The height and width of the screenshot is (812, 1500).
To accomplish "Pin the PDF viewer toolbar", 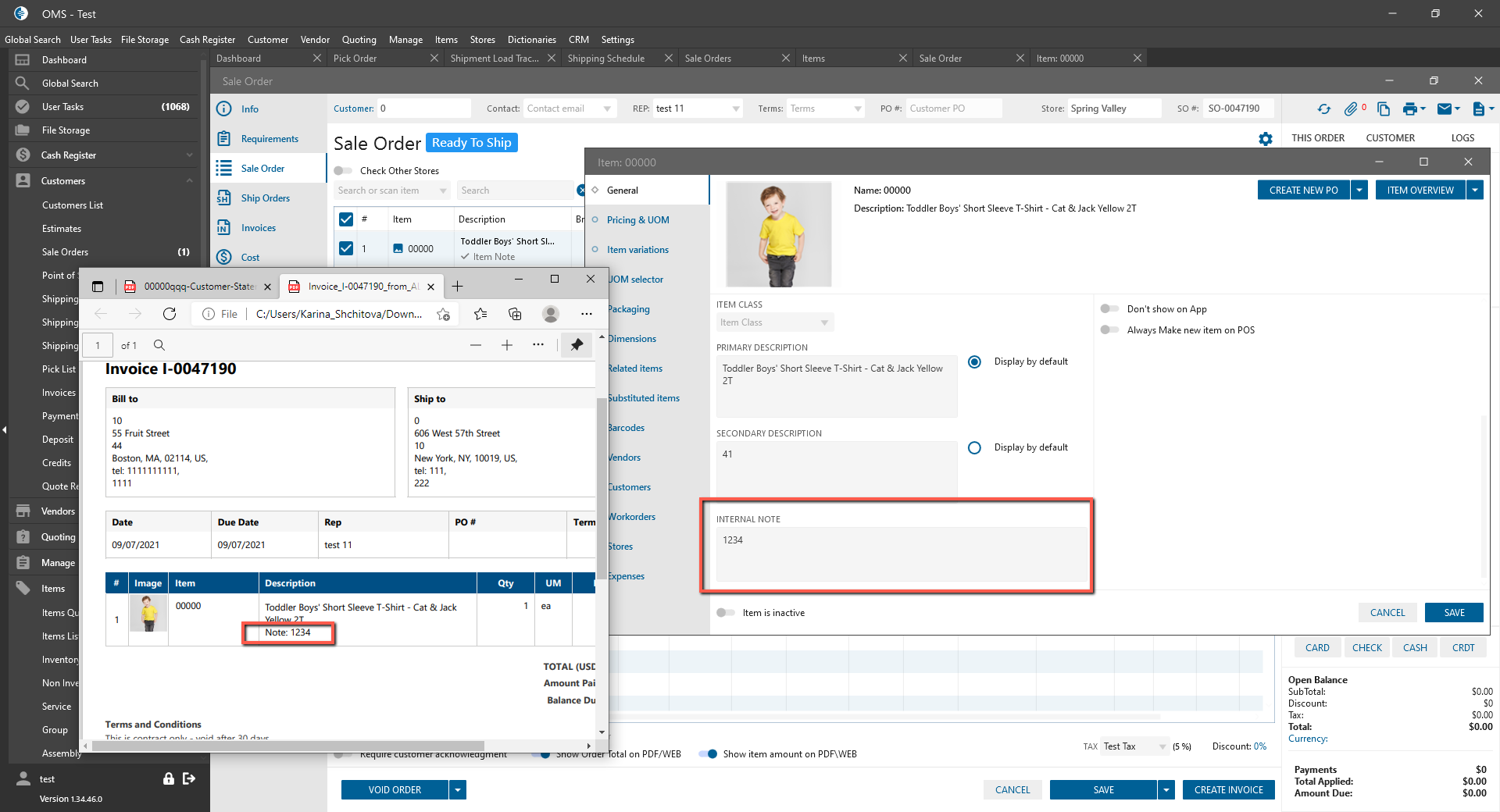I will click(x=577, y=345).
